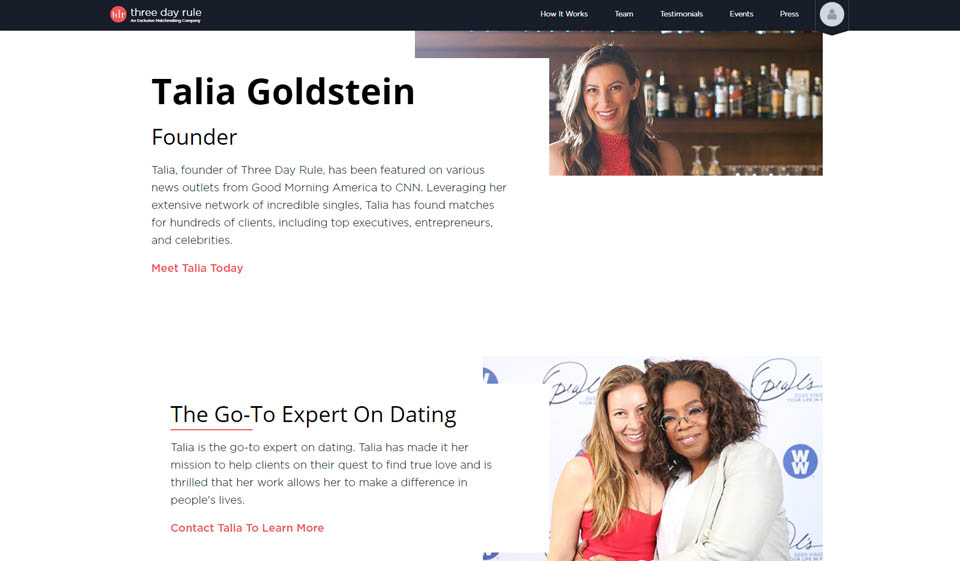Click the Talia Goldstein heading
This screenshot has height=561, width=960.
point(283,92)
